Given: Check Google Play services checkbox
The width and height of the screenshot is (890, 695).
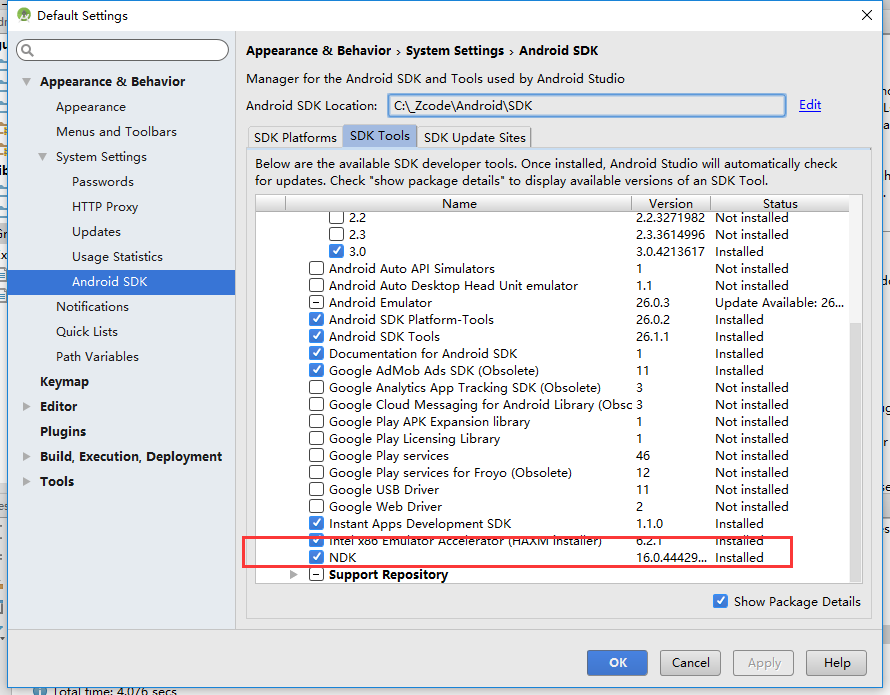Looking at the screenshot, I should click(316, 455).
